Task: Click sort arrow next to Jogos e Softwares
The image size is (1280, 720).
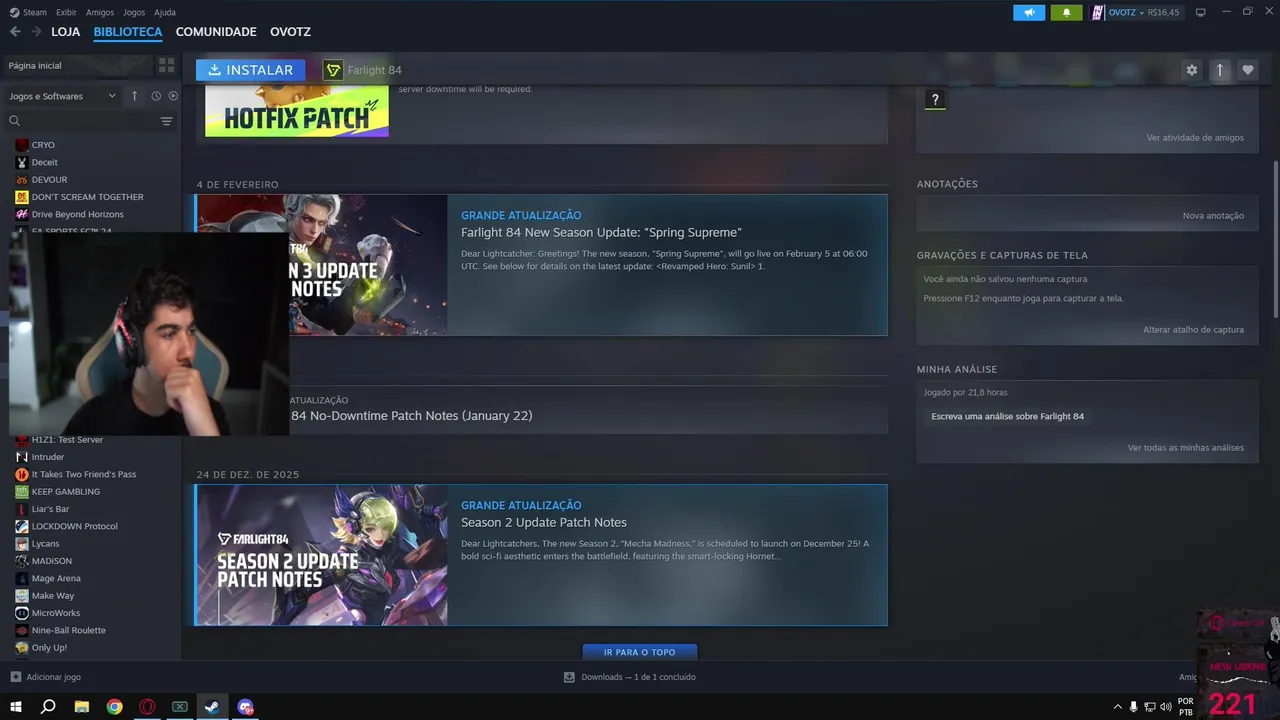Action: point(134,96)
